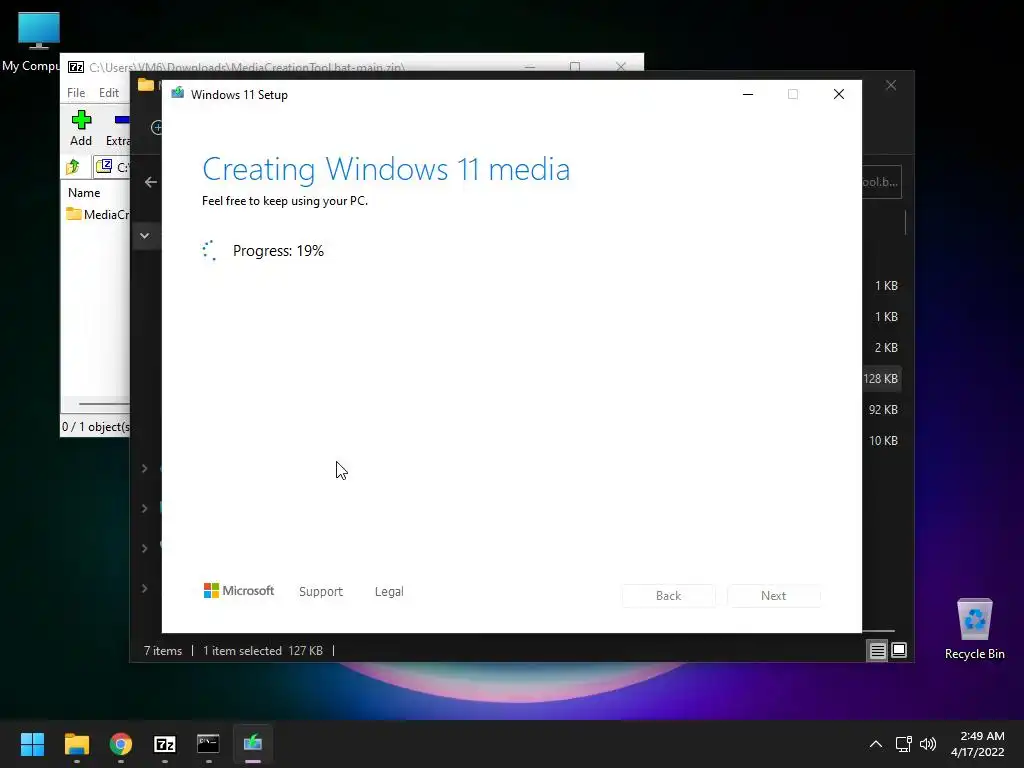Viewport: 1024px width, 768px height.
Task: Open the Windows Start menu
Action: (x=32, y=744)
